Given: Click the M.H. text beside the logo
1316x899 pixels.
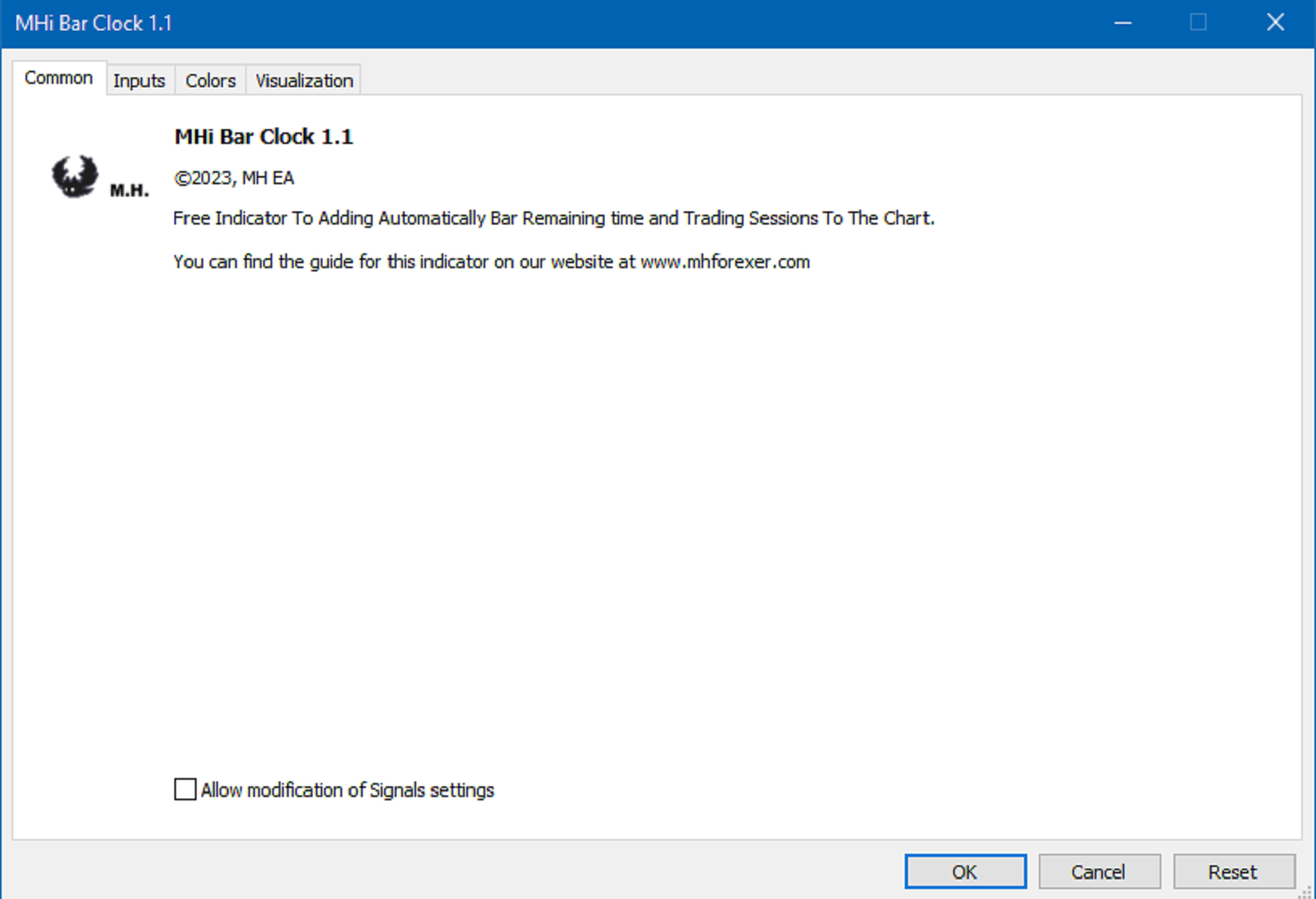Looking at the screenshot, I should (x=129, y=191).
